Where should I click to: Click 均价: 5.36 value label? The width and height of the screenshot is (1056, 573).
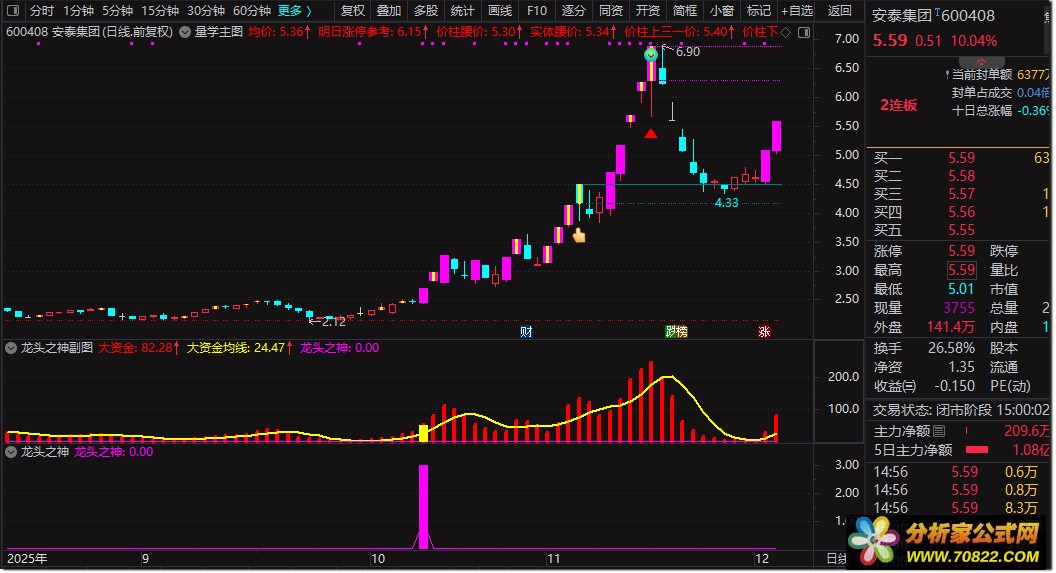point(279,32)
